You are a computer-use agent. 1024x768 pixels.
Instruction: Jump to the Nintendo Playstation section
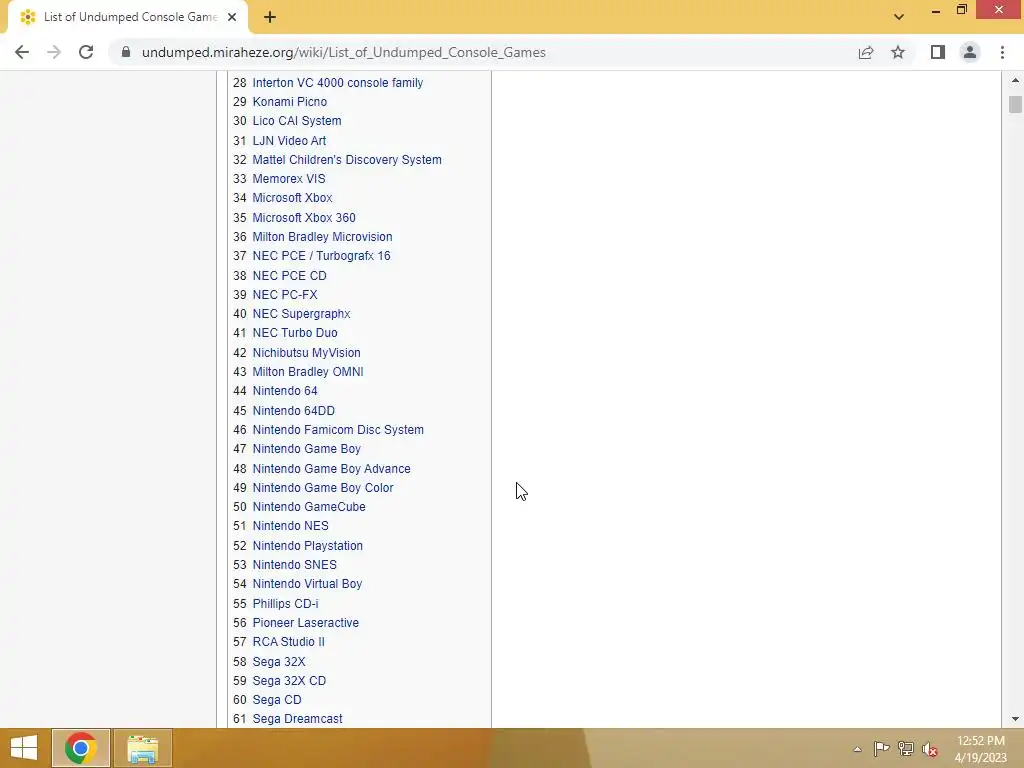(308, 546)
